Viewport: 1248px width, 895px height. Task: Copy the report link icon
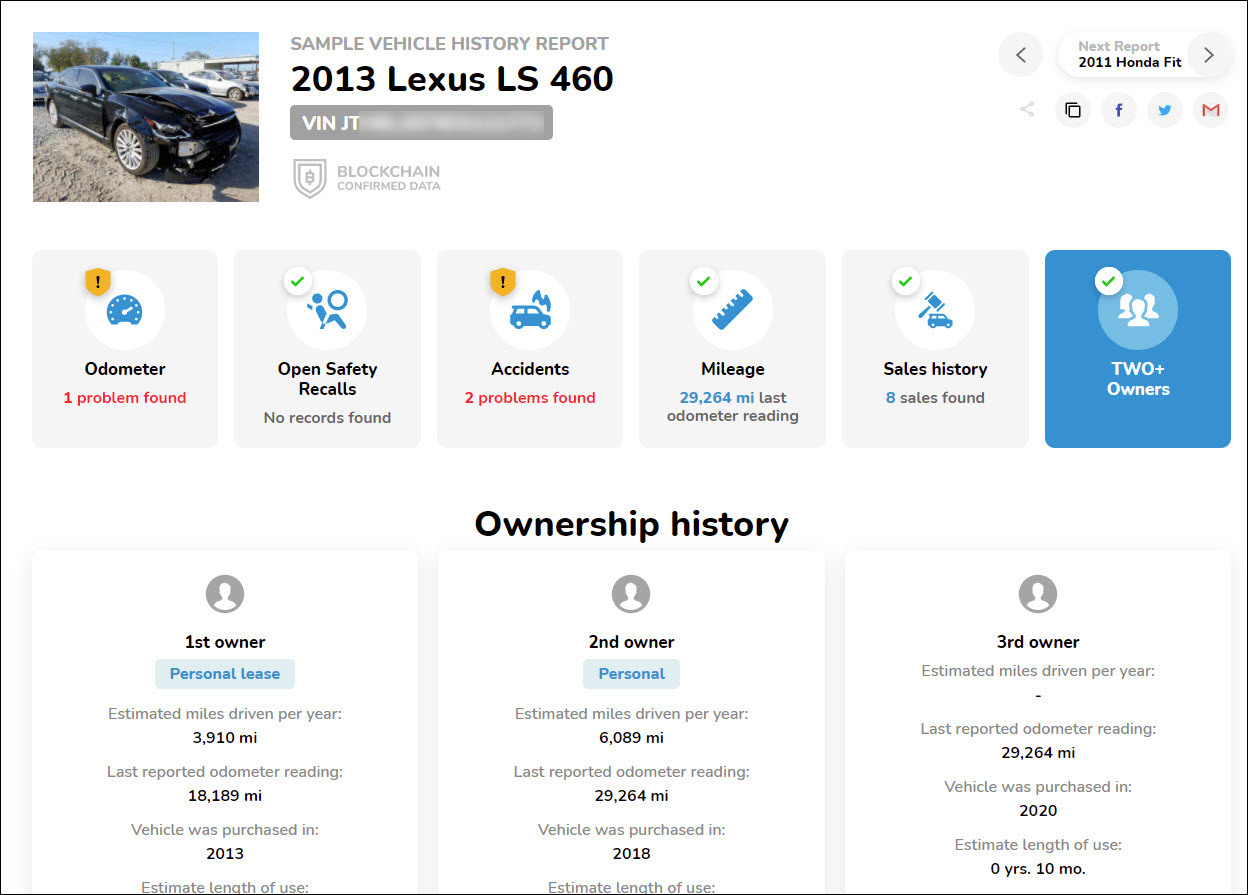(x=1073, y=110)
